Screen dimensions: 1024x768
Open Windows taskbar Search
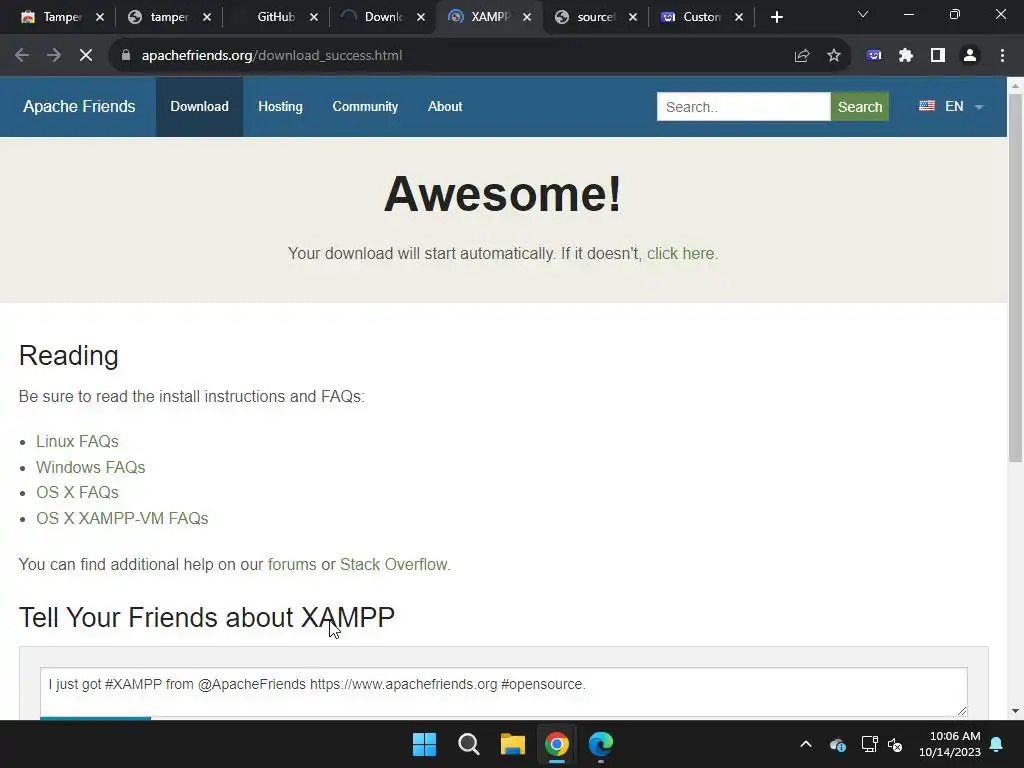pos(468,744)
